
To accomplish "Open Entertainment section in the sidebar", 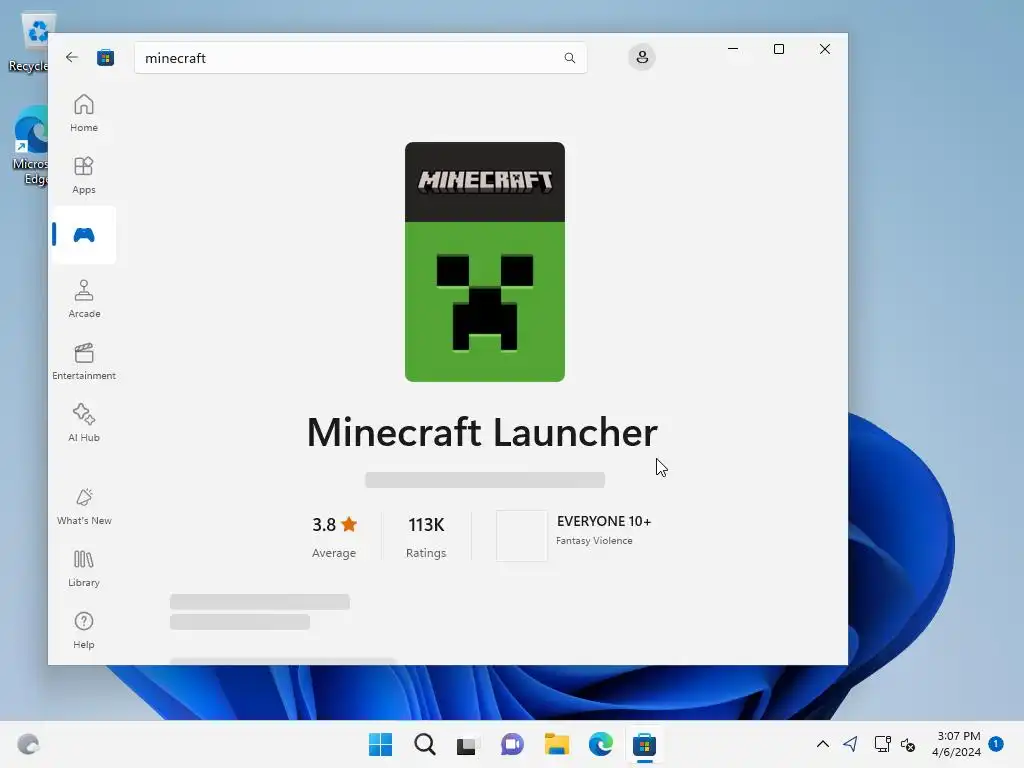I will (84, 361).
